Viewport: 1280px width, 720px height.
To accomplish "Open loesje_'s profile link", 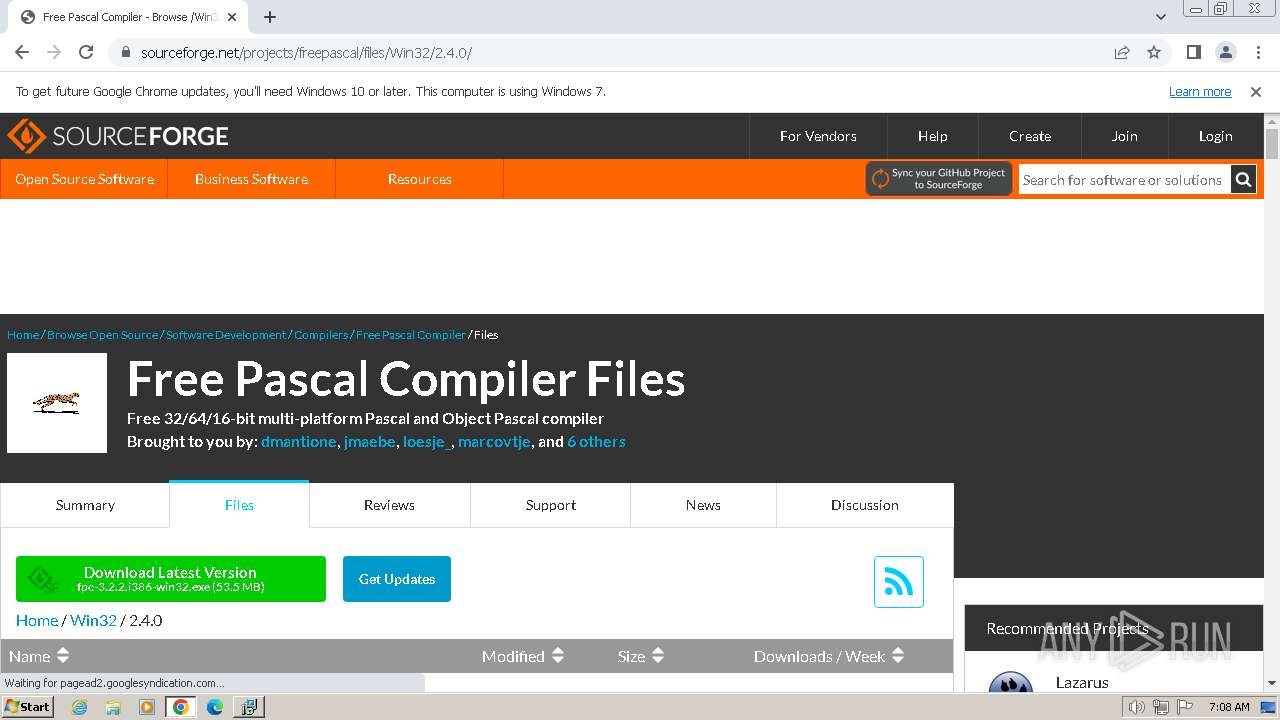I will pyautogui.click(x=427, y=442).
